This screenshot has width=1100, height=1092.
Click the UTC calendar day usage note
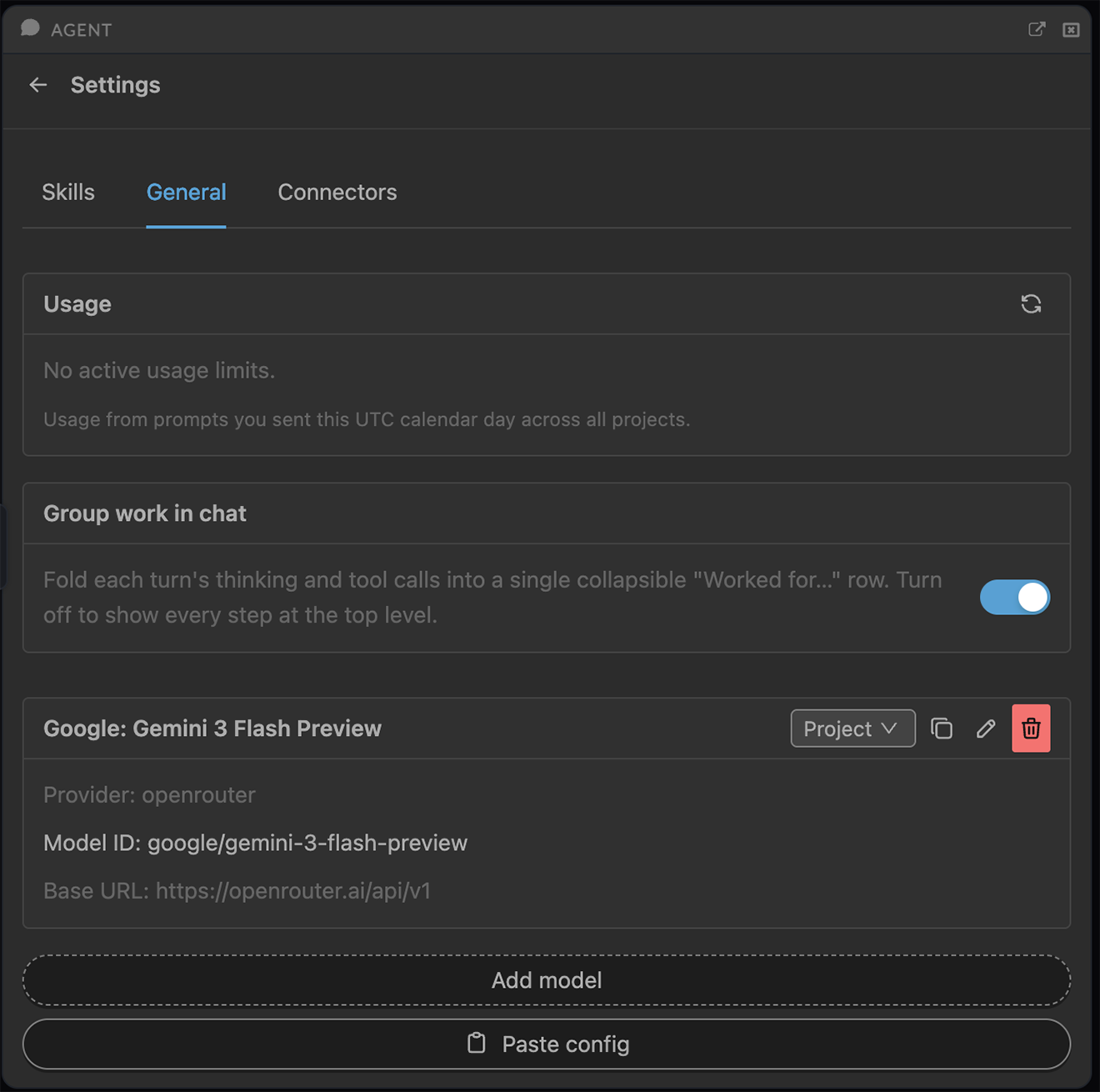367,419
